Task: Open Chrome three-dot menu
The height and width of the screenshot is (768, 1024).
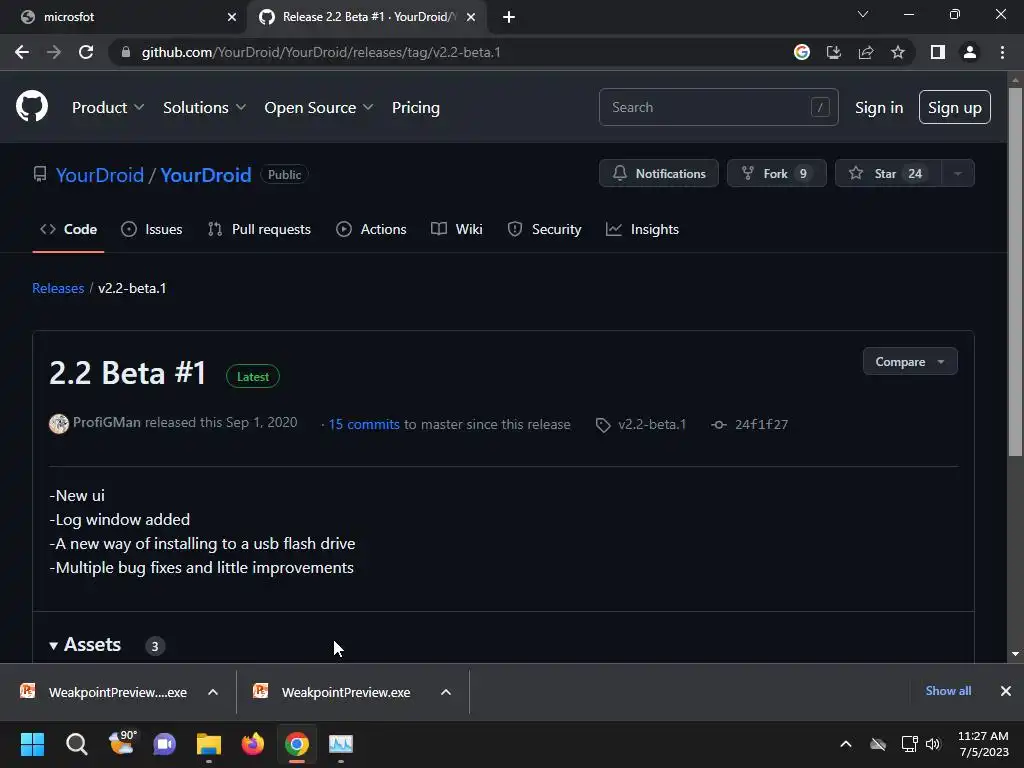Action: (x=1002, y=52)
